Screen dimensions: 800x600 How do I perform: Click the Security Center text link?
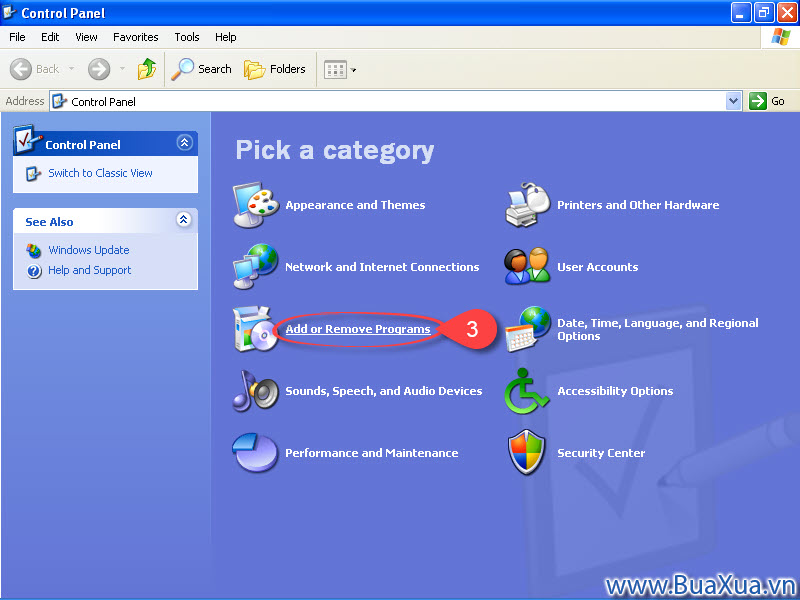(x=601, y=453)
